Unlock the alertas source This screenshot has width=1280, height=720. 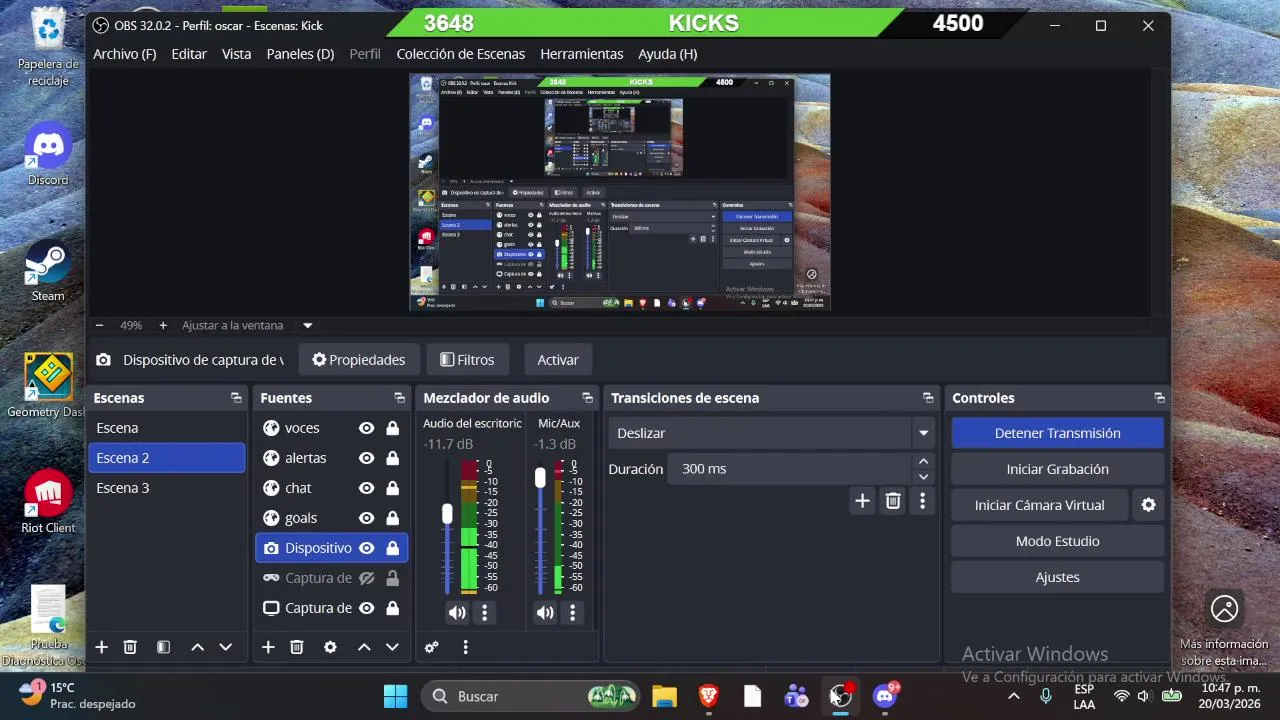[x=392, y=458]
